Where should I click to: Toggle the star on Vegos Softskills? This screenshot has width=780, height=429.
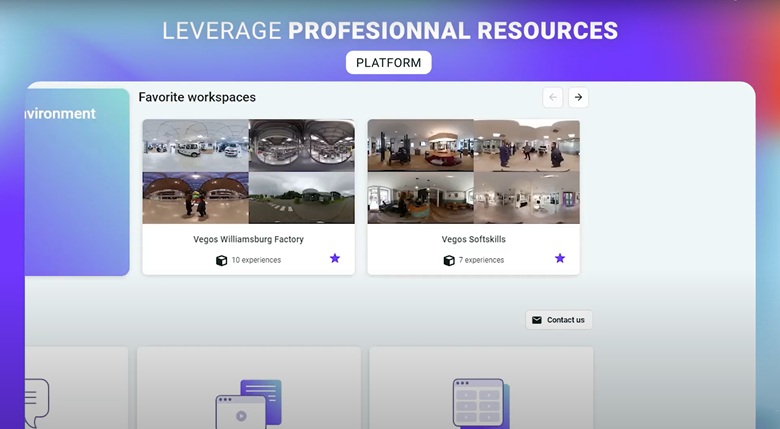tap(560, 258)
